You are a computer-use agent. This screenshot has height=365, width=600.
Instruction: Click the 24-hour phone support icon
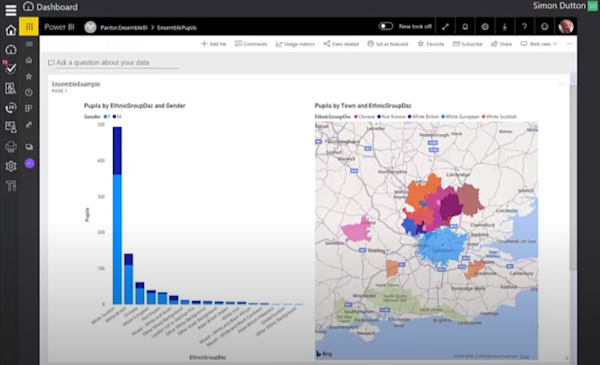pyautogui.click(x=11, y=108)
